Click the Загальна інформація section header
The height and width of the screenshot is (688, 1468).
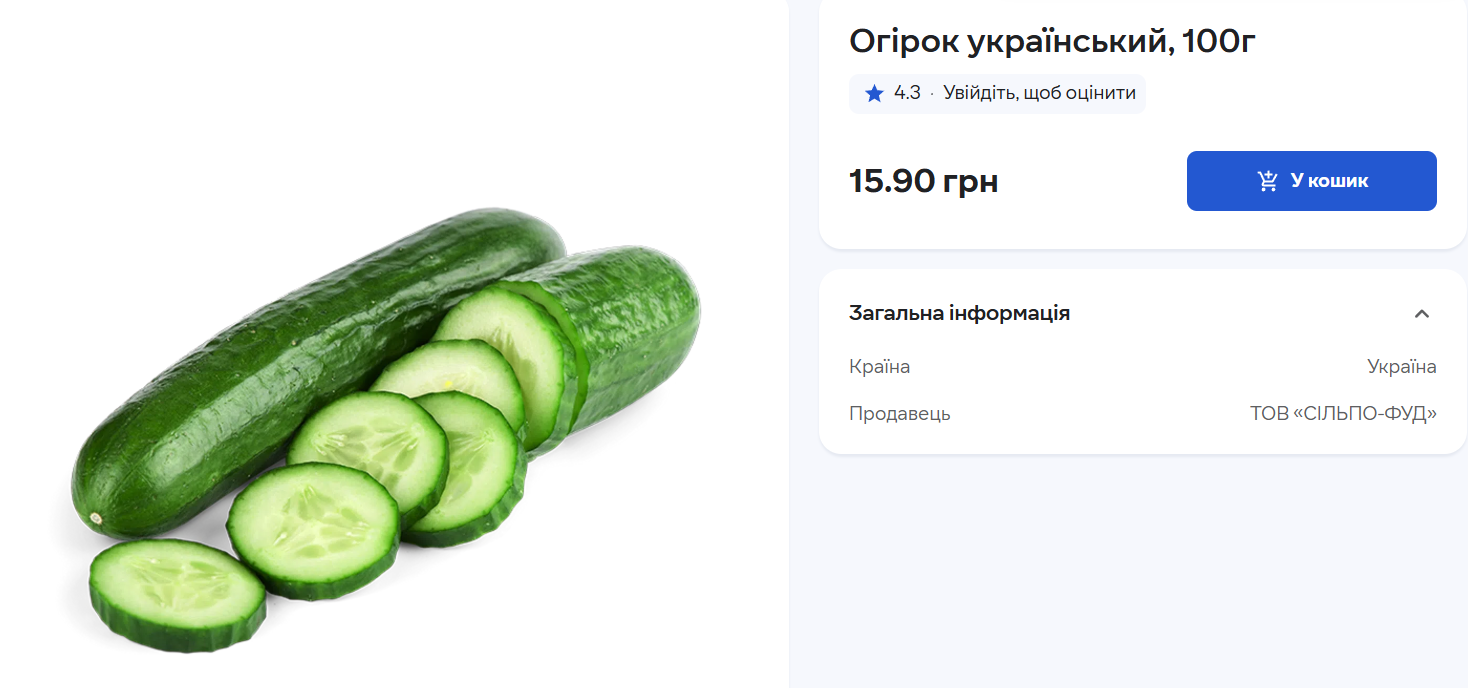(x=959, y=312)
